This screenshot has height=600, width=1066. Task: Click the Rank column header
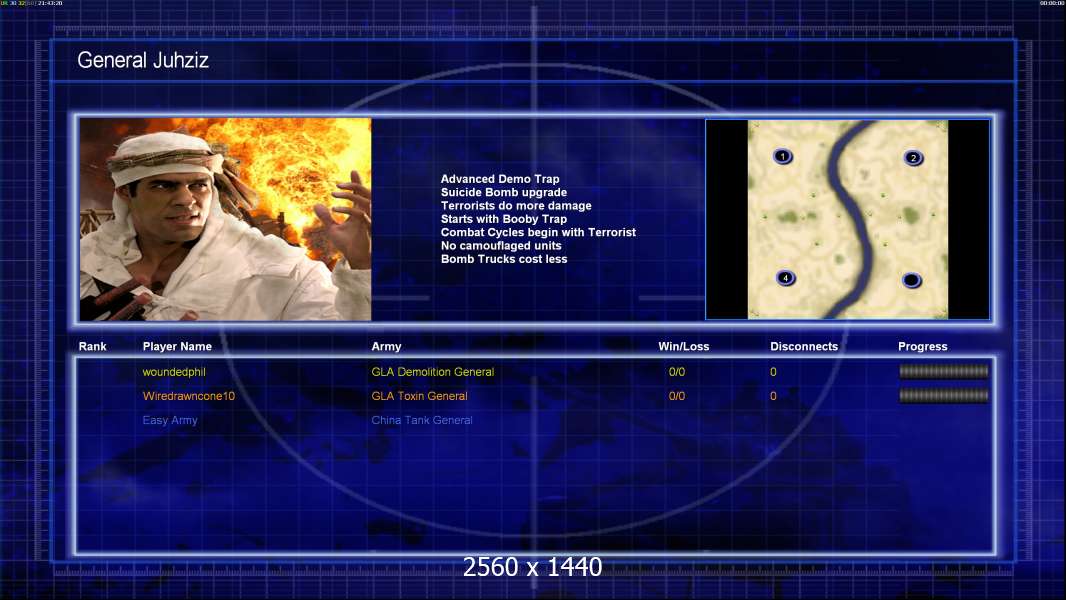tap(92, 347)
